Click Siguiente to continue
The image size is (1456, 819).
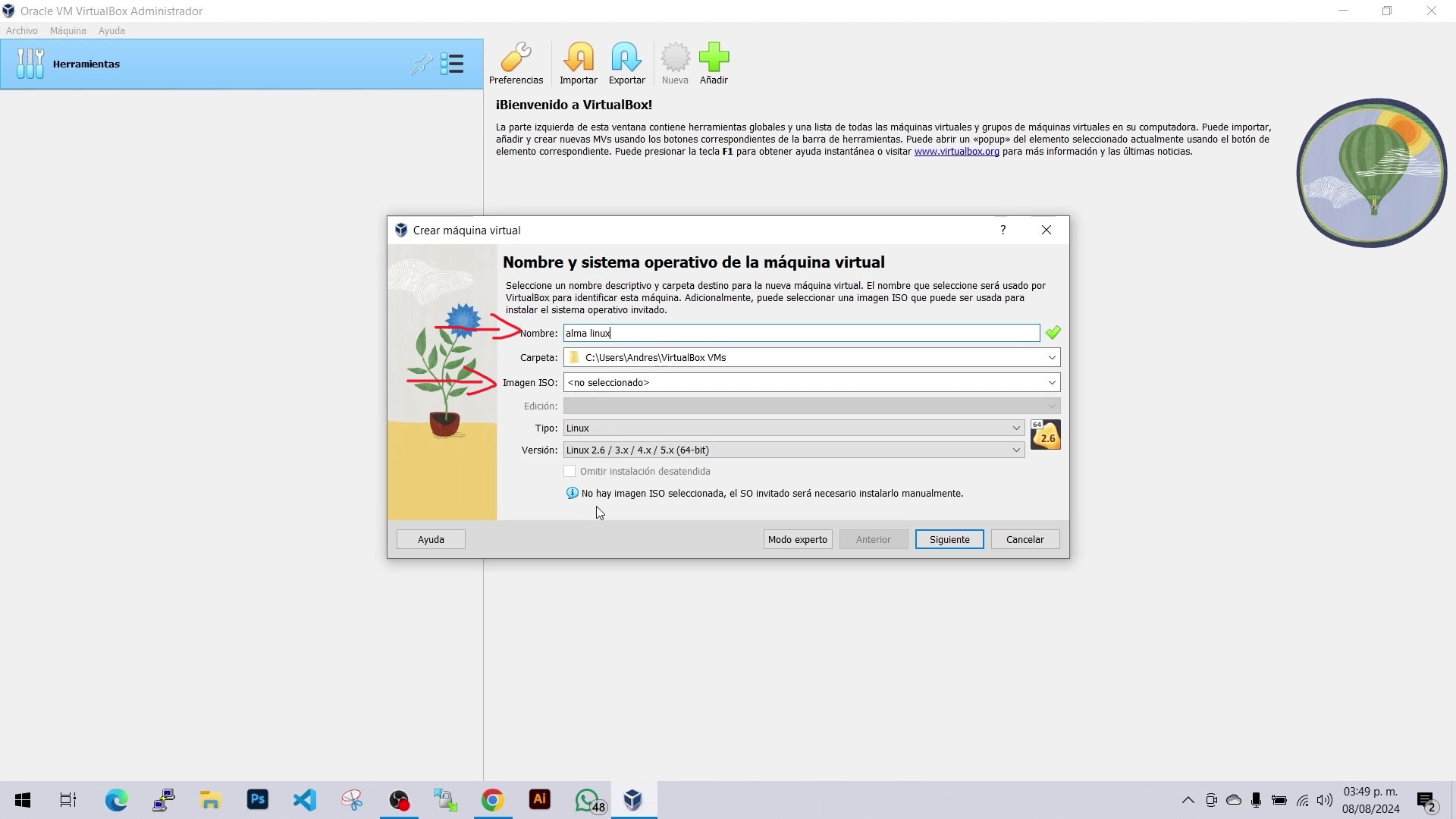click(x=949, y=539)
